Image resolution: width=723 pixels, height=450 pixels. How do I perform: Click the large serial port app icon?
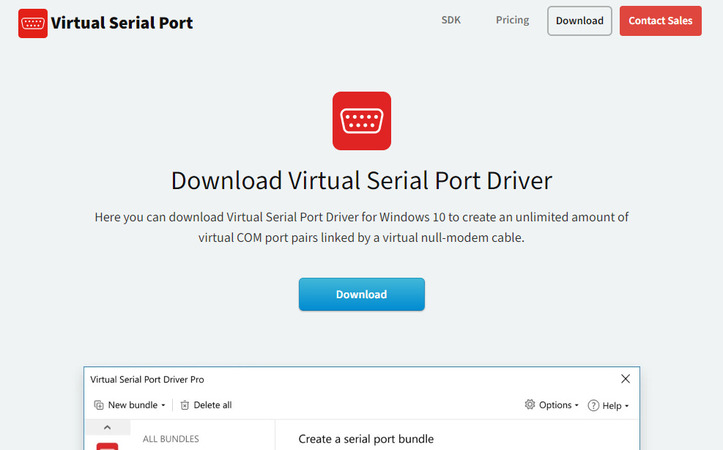tap(361, 121)
